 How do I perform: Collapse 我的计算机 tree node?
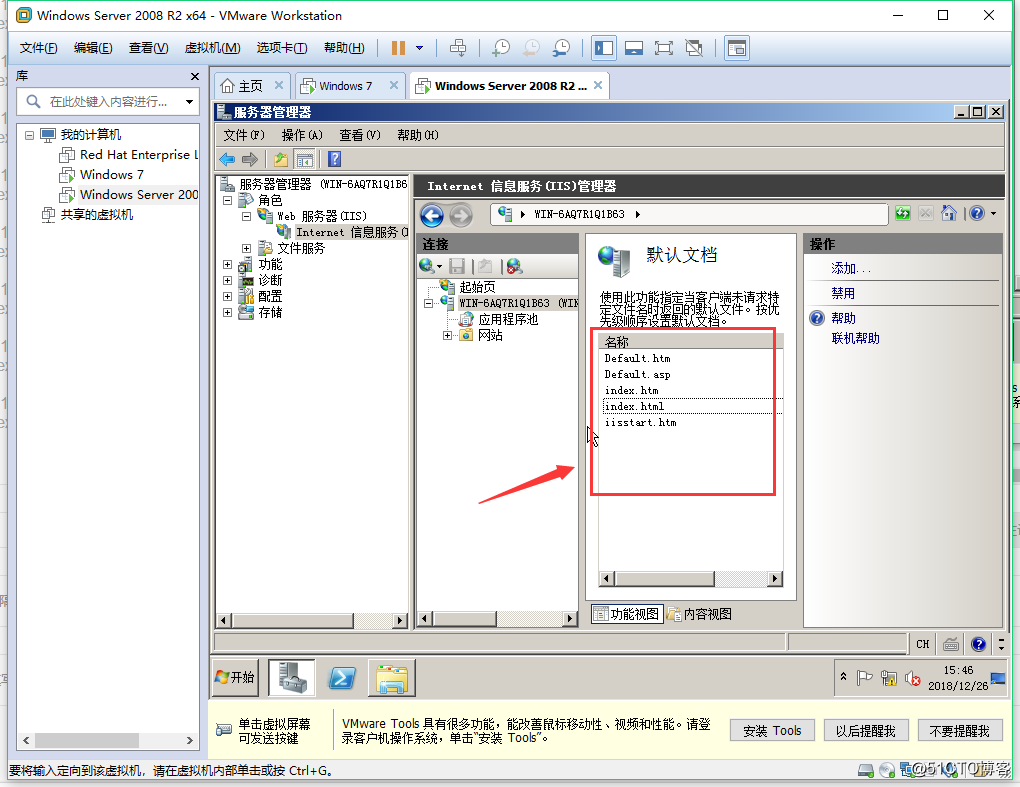pyautogui.click(x=29, y=135)
